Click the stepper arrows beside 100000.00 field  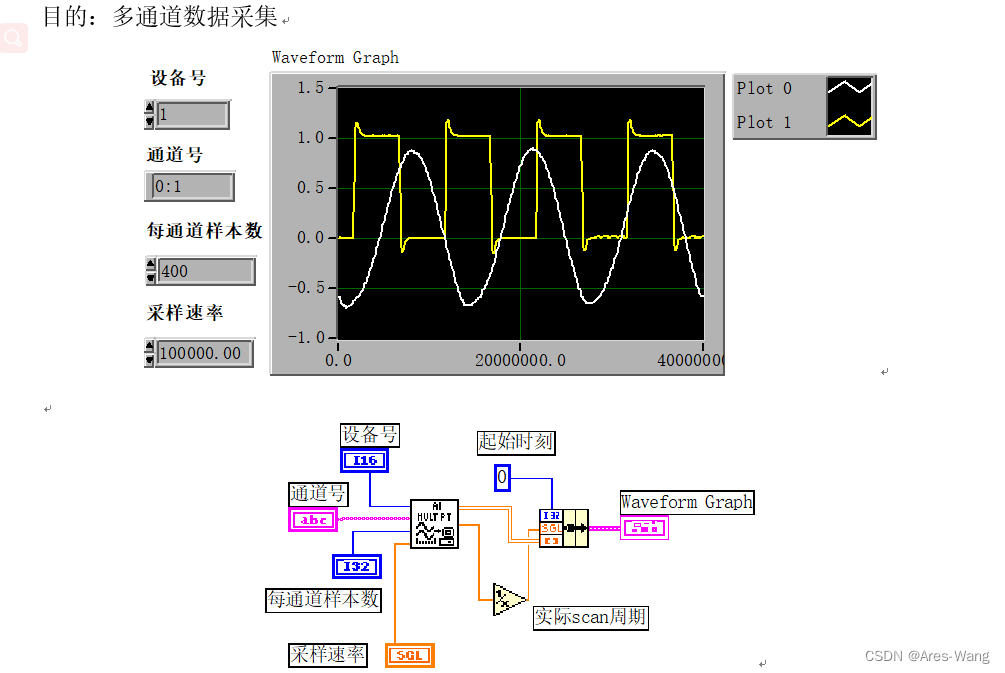(150, 353)
